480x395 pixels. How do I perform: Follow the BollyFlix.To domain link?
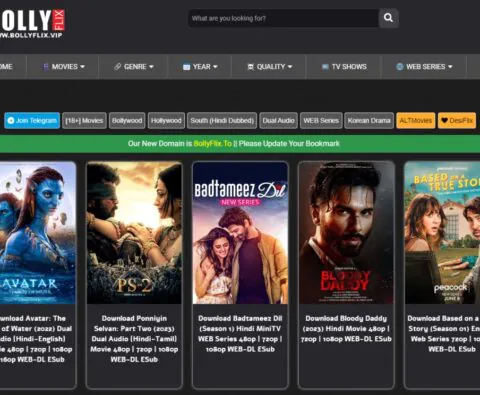point(212,144)
